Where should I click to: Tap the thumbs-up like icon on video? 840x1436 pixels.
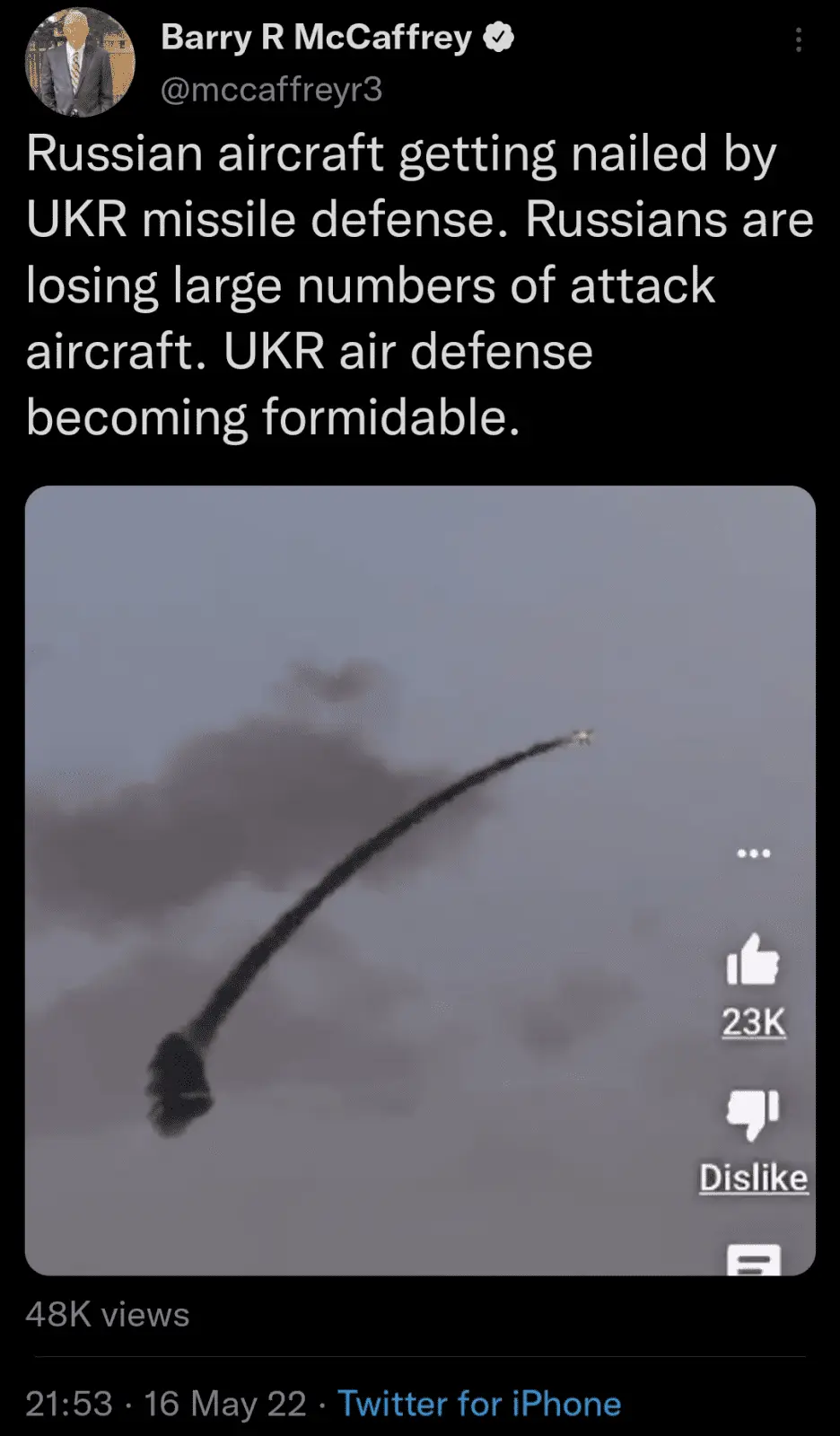click(752, 959)
